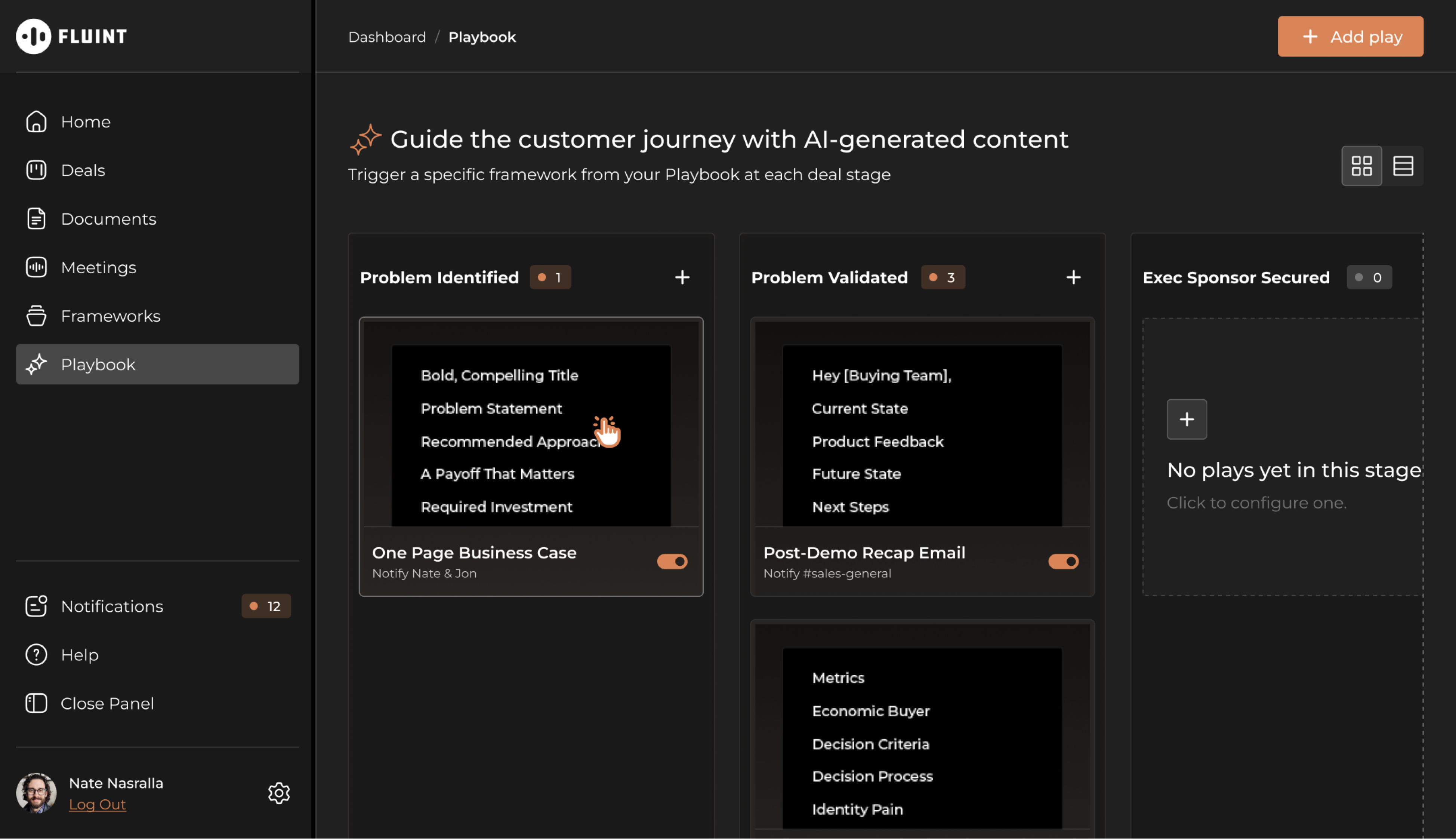Go to Frameworks in the sidebar
1456x839 pixels.
[x=110, y=316]
